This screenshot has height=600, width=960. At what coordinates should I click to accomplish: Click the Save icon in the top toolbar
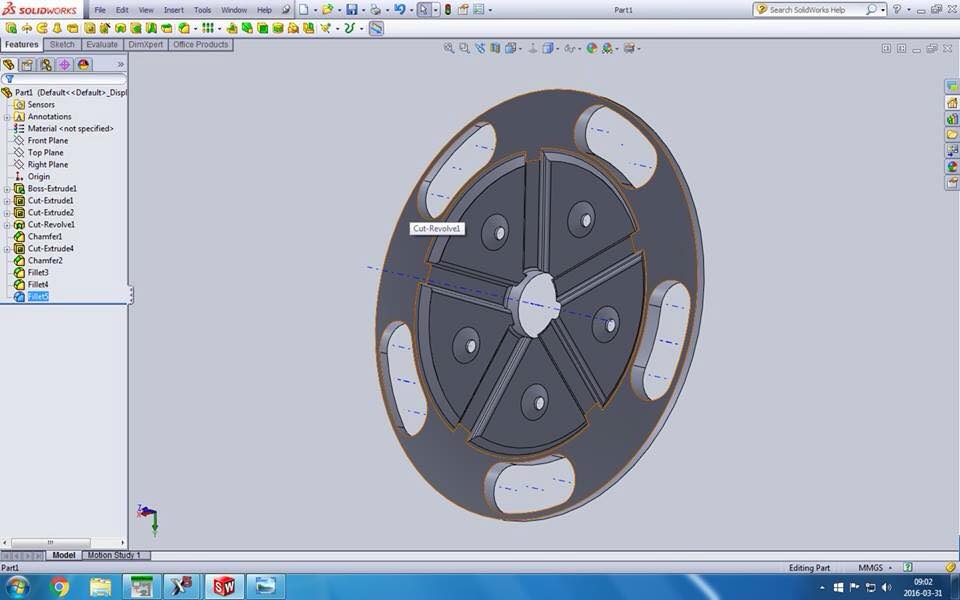[x=351, y=10]
